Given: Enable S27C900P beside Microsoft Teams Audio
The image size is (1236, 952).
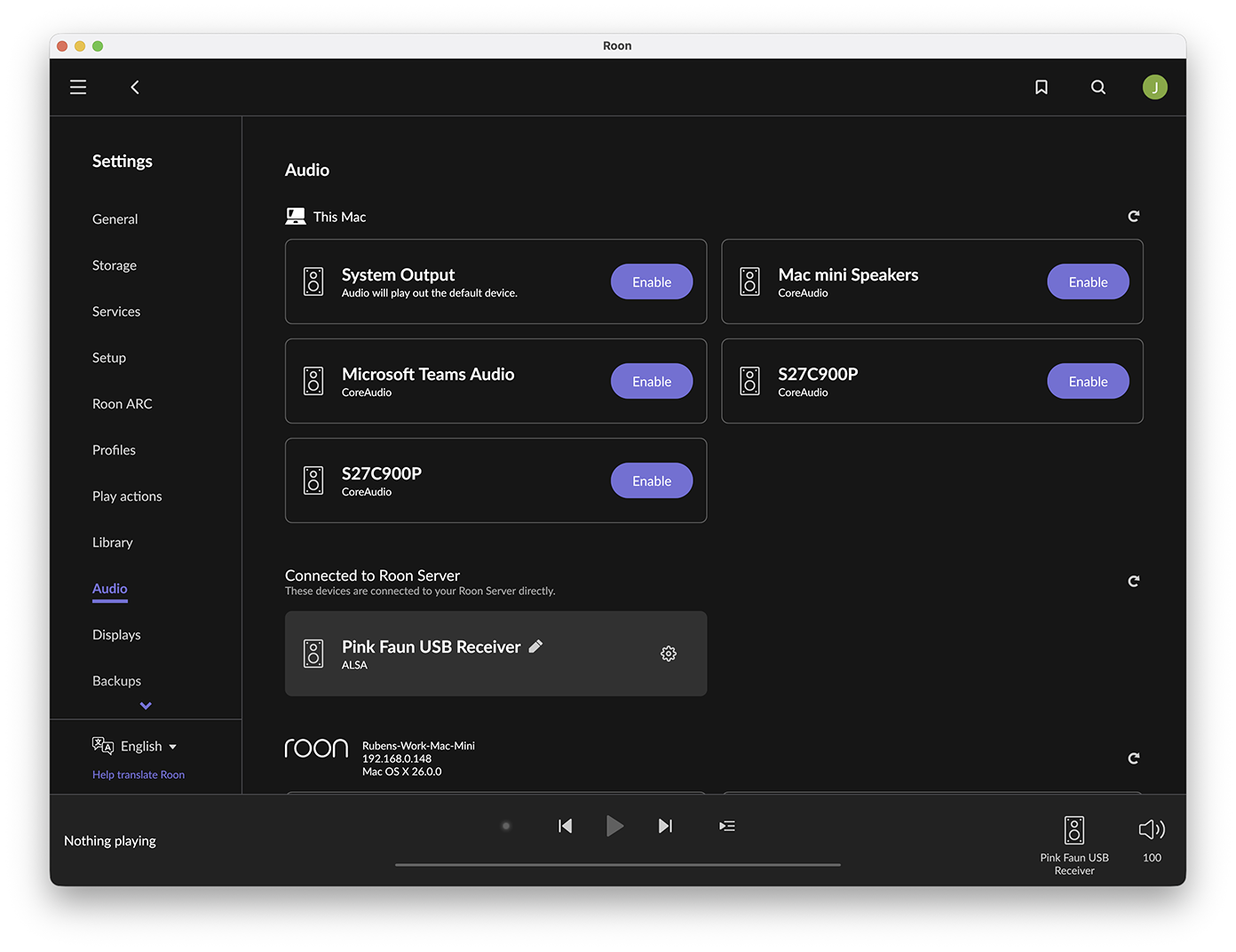Looking at the screenshot, I should click(1089, 381).
